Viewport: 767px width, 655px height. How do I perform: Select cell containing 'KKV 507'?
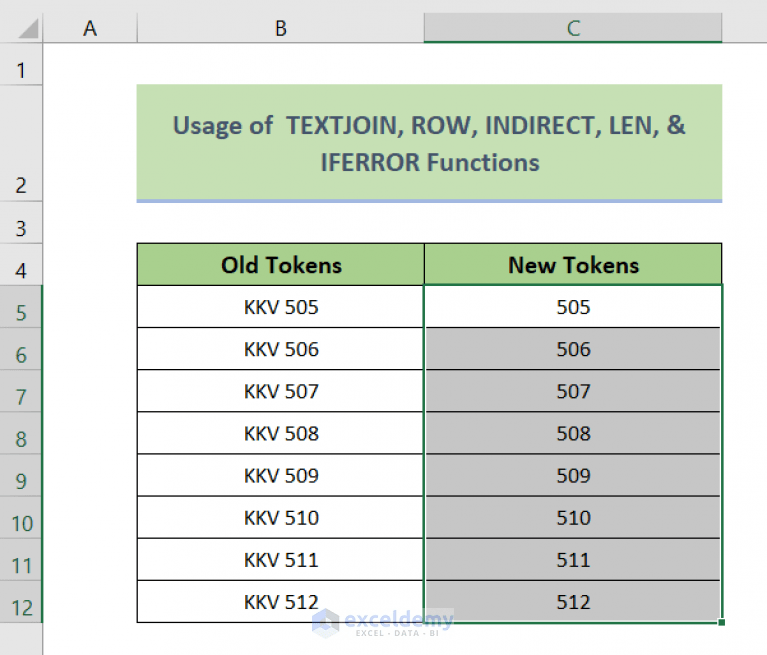click(281, 391)
